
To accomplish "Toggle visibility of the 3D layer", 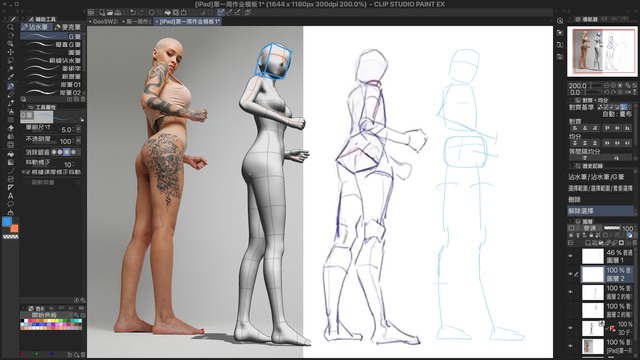I will 571,328.
